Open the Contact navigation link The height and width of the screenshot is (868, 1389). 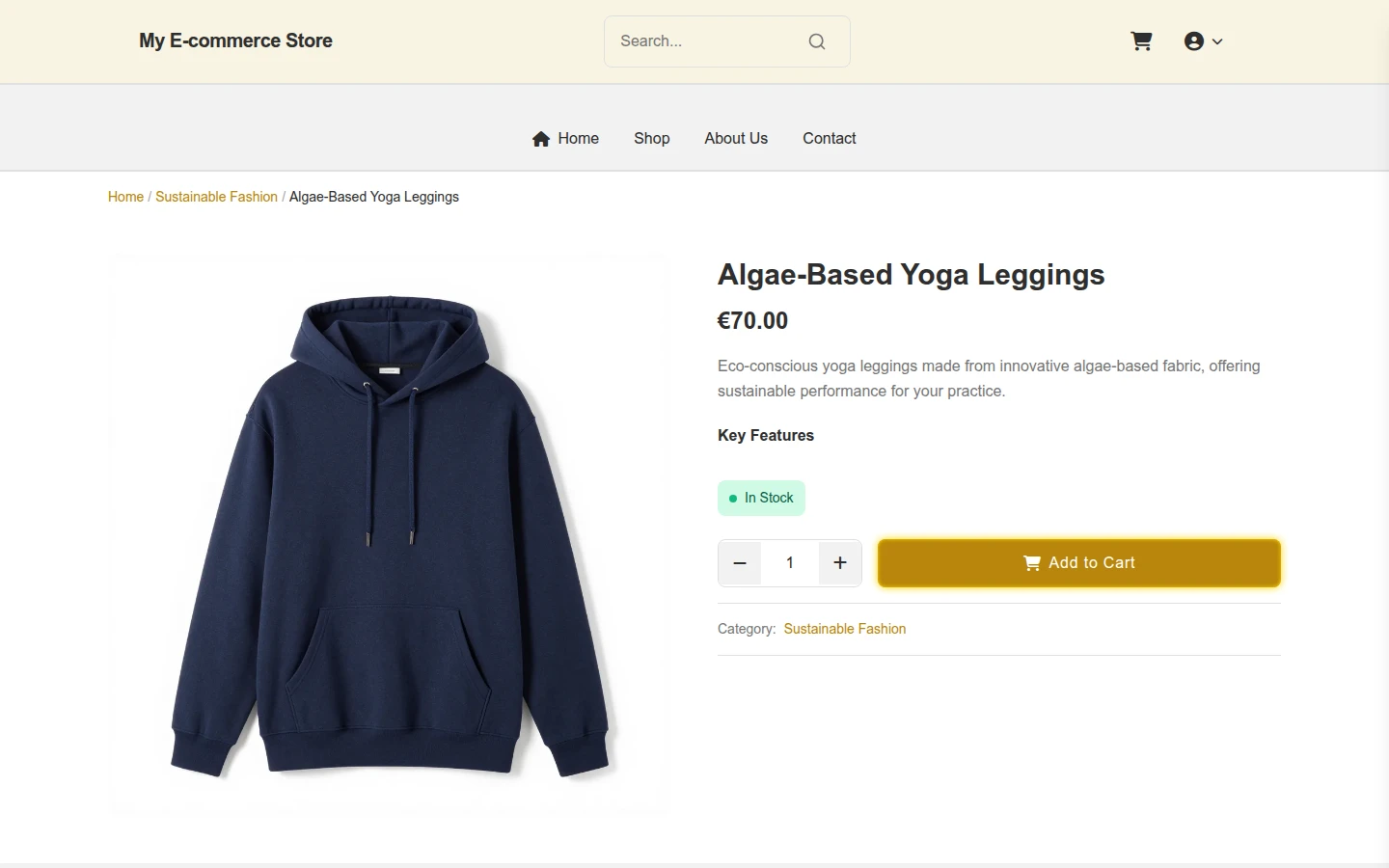[x=830, y=139]
